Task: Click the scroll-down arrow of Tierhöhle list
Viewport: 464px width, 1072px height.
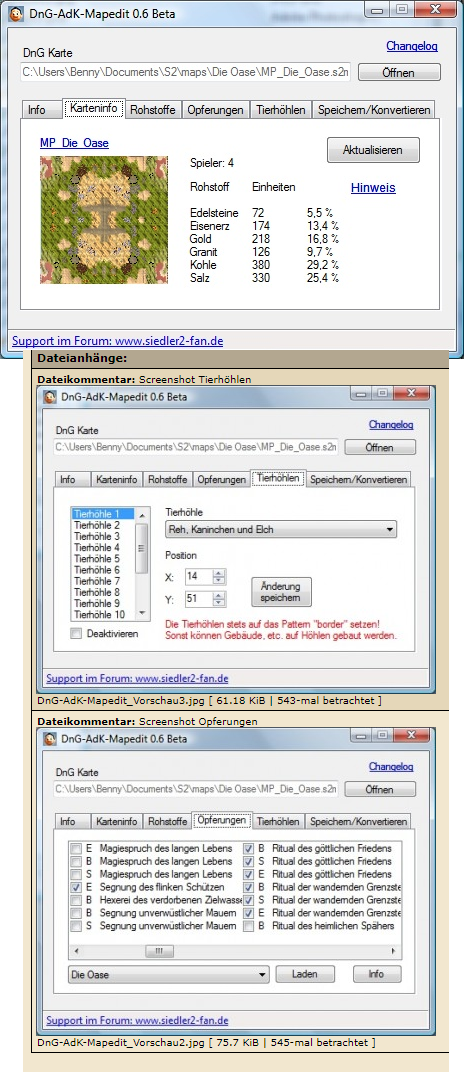Action: click(142, 614)
